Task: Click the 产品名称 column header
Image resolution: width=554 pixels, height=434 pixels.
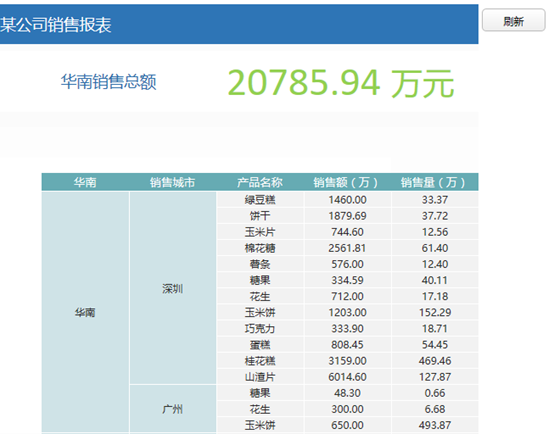Action: (260, 182)
